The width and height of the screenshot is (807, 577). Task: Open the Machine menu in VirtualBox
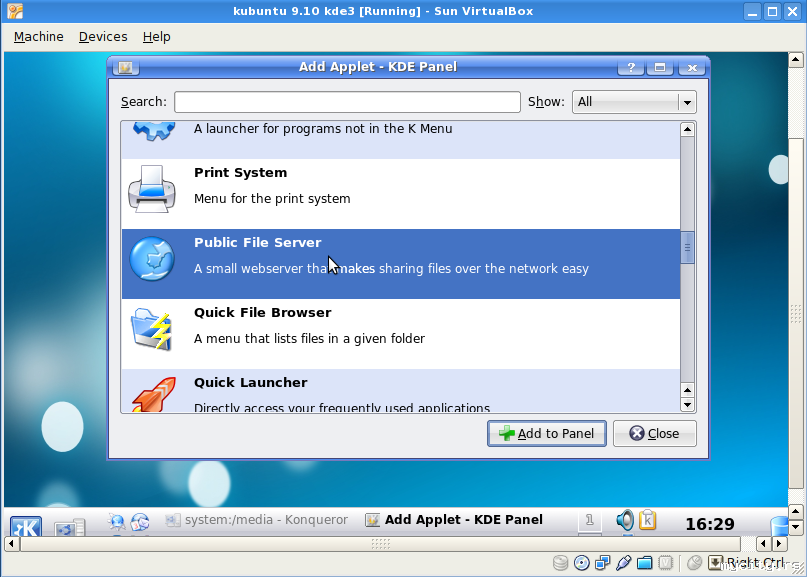(x=39, y=37)
